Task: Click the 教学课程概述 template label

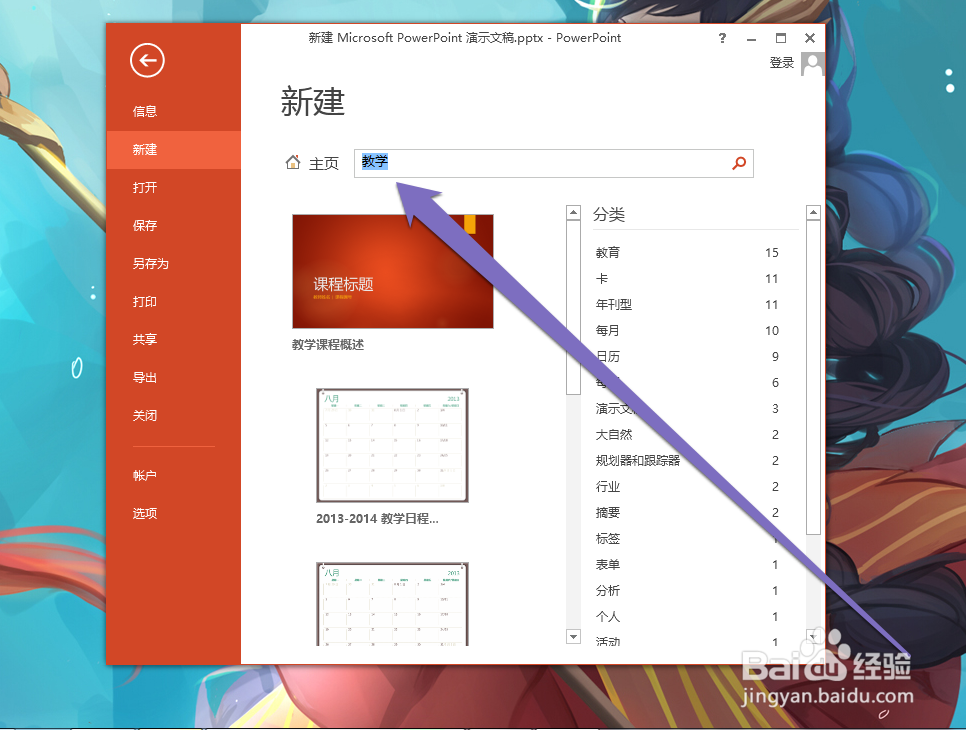Action: coord(328,345)
